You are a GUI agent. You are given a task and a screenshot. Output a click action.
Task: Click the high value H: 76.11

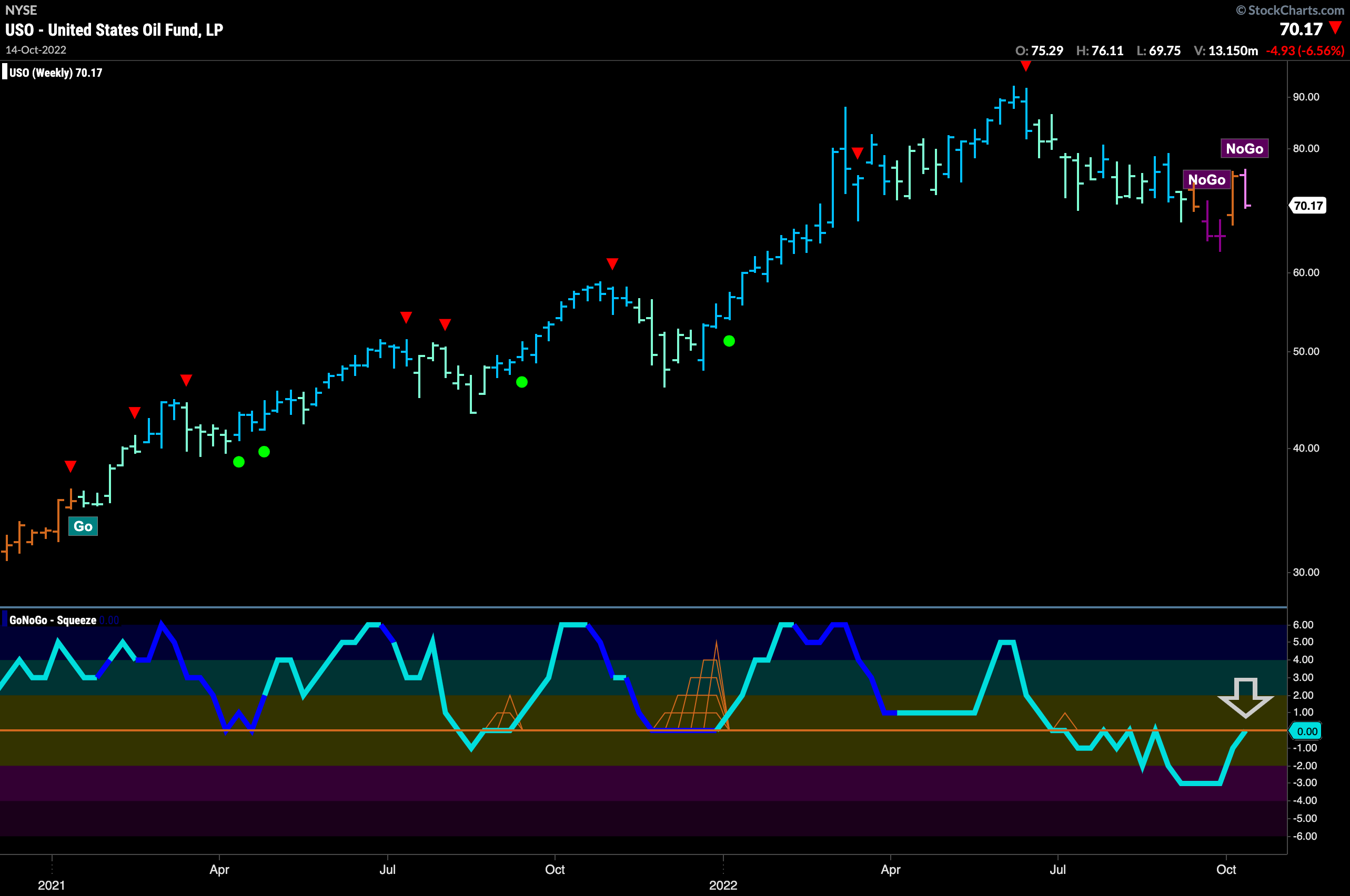(x=1100, y=50)
